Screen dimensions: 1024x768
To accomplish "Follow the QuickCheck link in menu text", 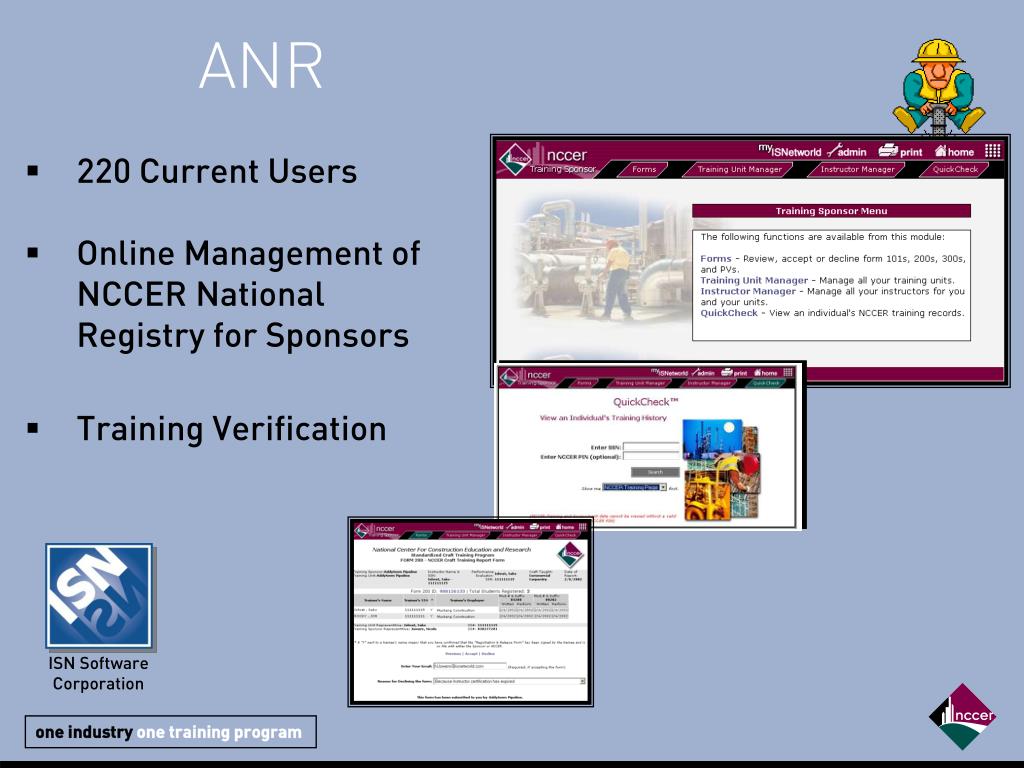I will tap(729, 313).
